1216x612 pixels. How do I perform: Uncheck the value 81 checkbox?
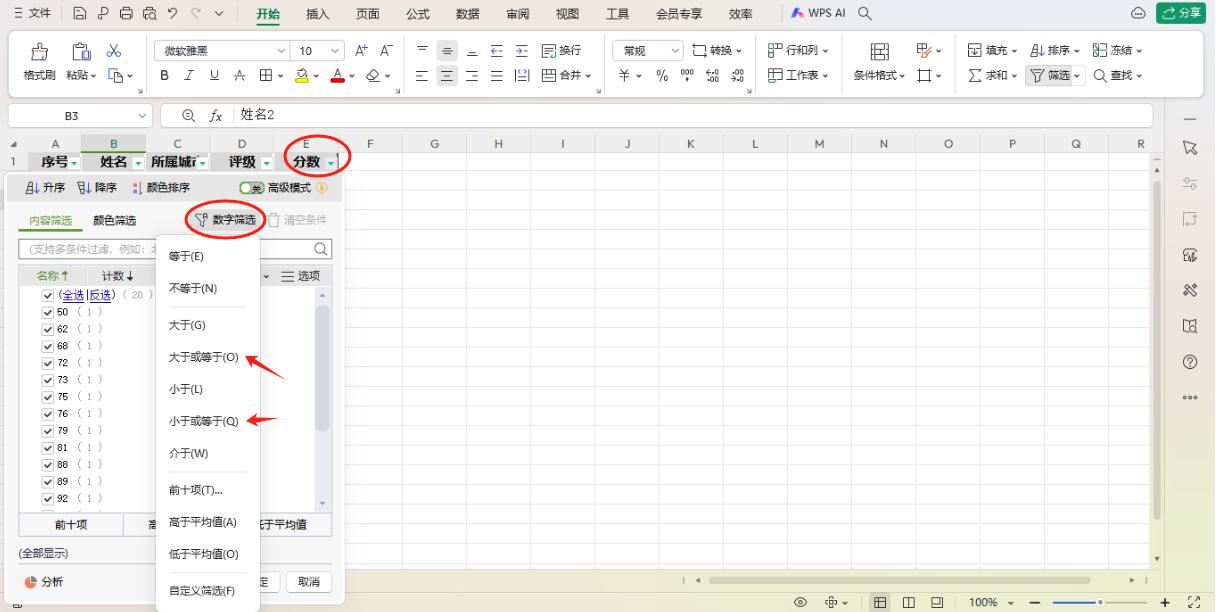(47, 447)
